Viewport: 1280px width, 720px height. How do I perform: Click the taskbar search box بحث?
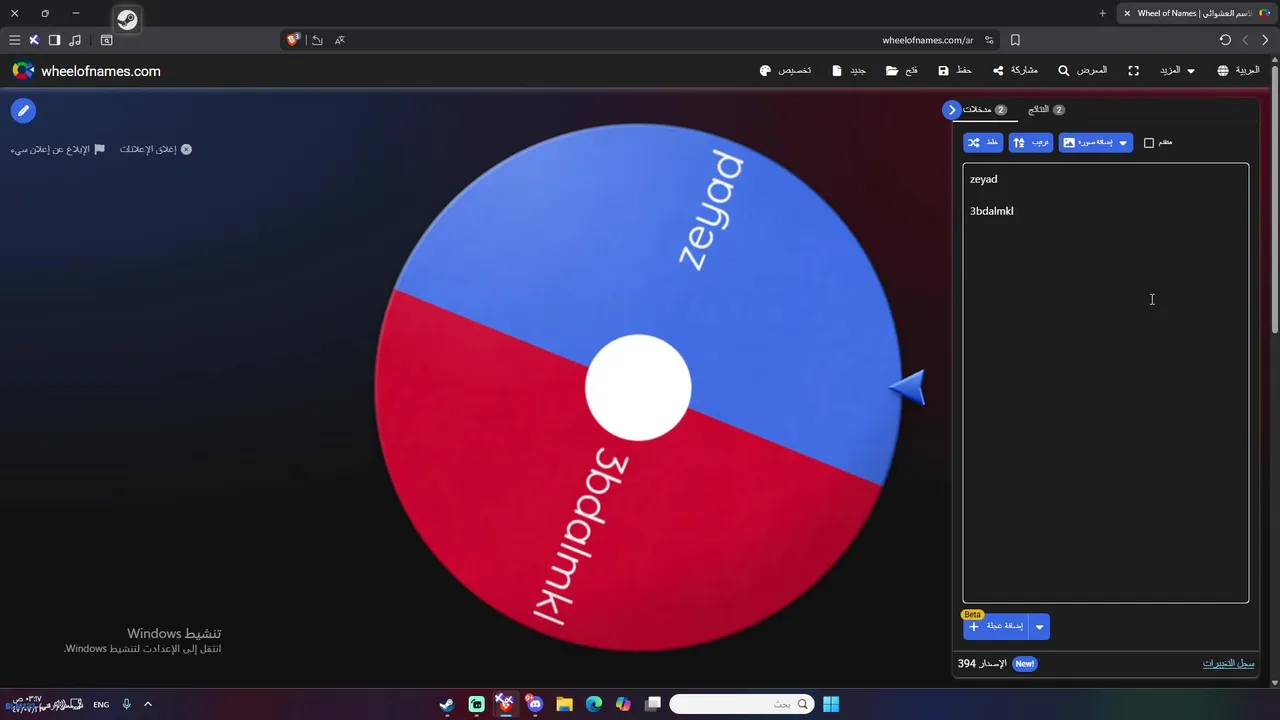tap(741, 705)
